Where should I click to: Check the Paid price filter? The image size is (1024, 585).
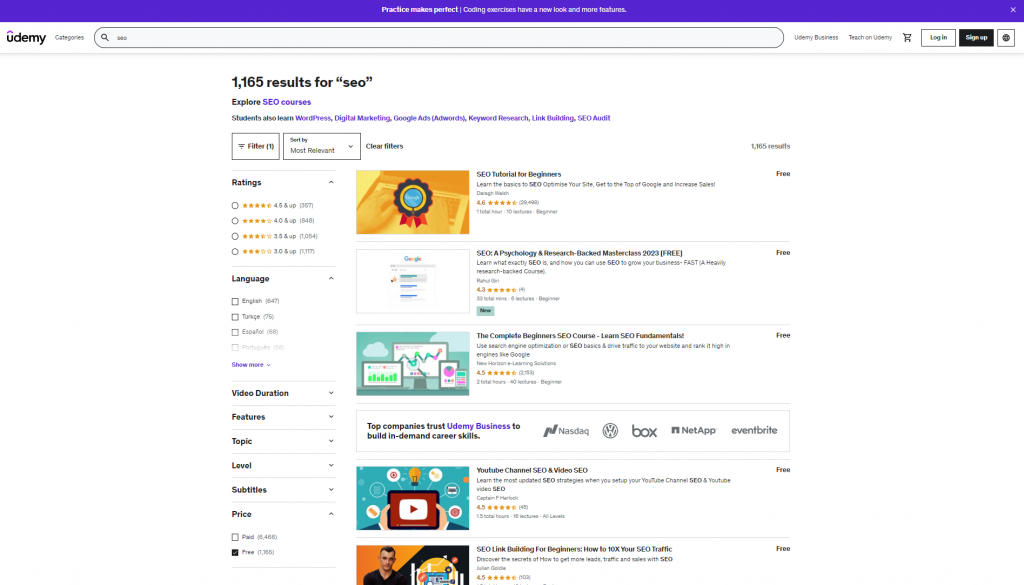tap(235, 537)
